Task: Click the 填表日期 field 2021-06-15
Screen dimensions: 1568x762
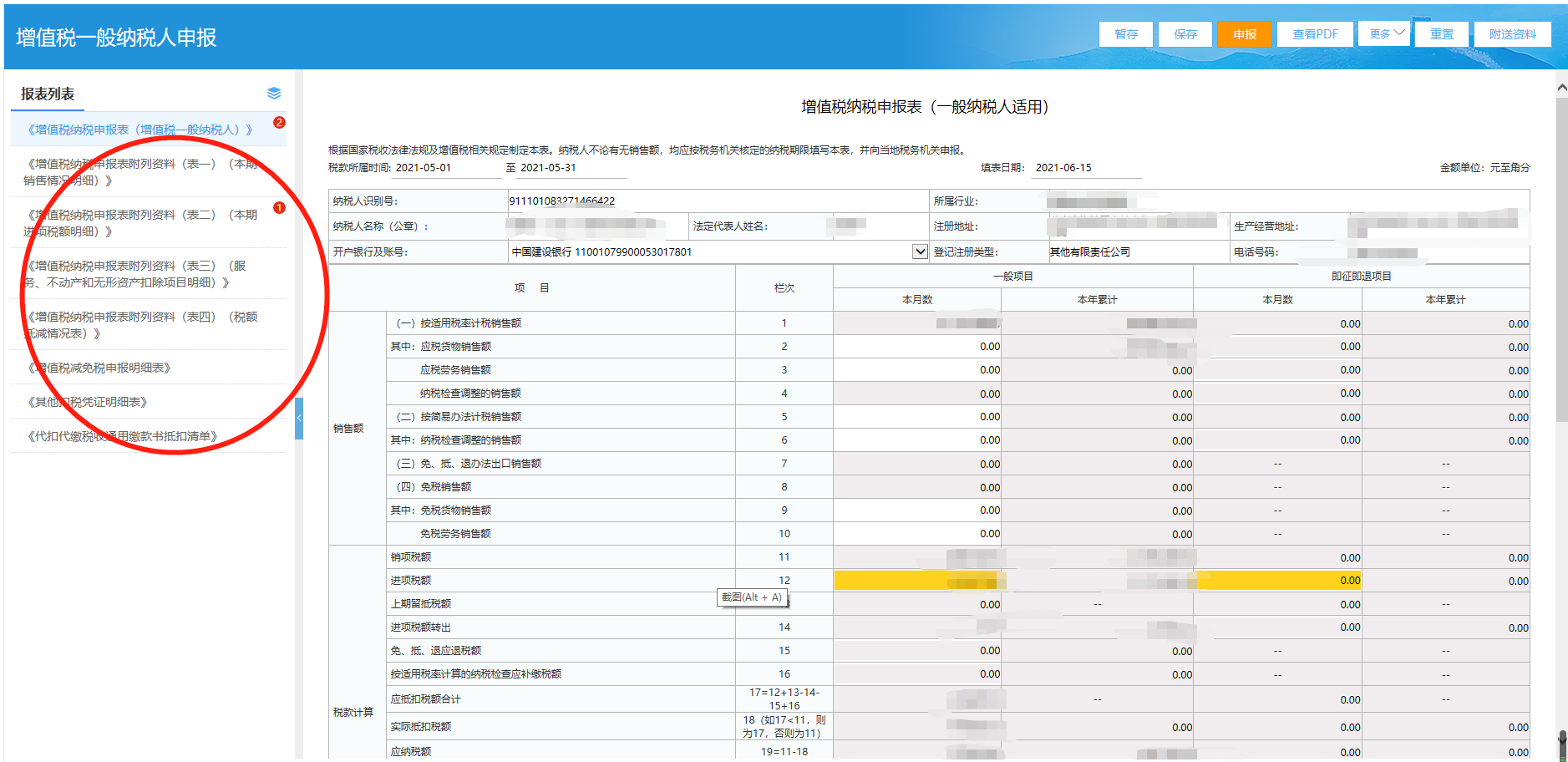Action: click(1087, 168)
